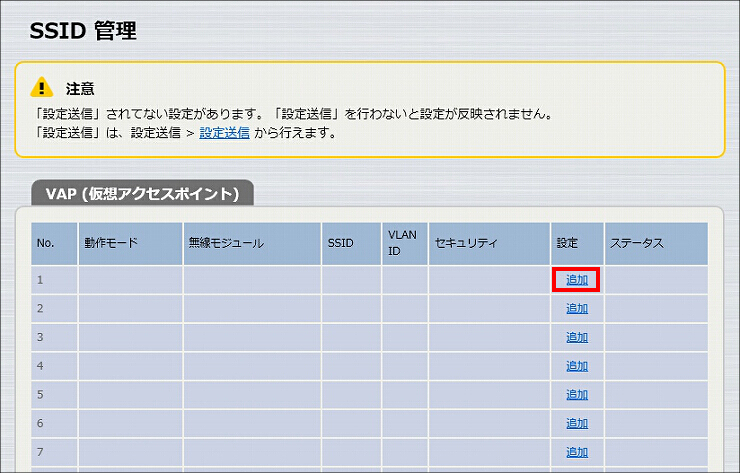Screen dimensions: 740x473
Task: Click the ステータス column header
Action: (x=656, y=244)
